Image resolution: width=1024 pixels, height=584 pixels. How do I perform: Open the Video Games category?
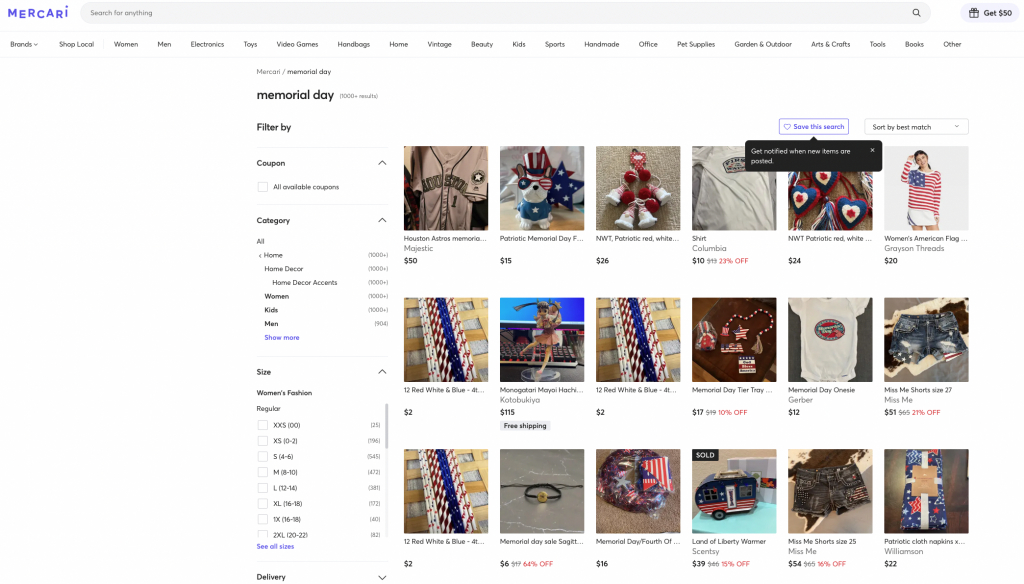(x=297, y=44)
